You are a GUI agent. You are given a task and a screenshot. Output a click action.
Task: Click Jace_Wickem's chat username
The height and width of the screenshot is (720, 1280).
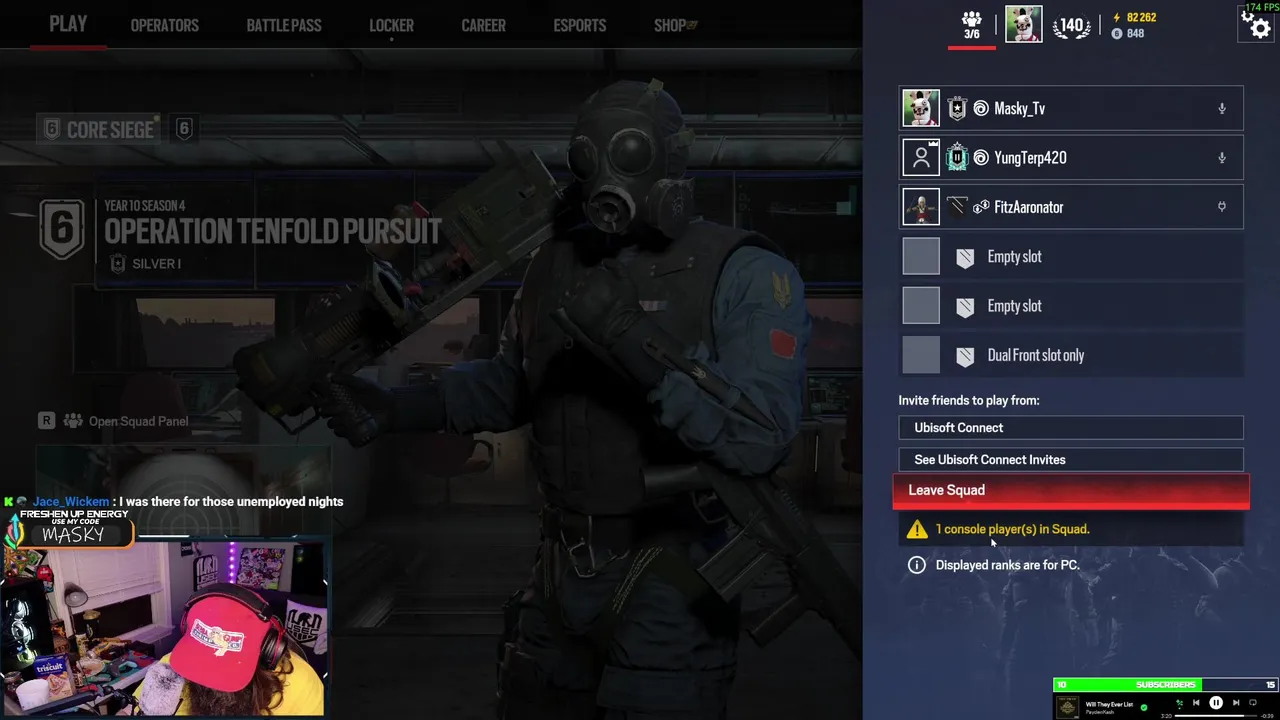click(x=71, y=501)
